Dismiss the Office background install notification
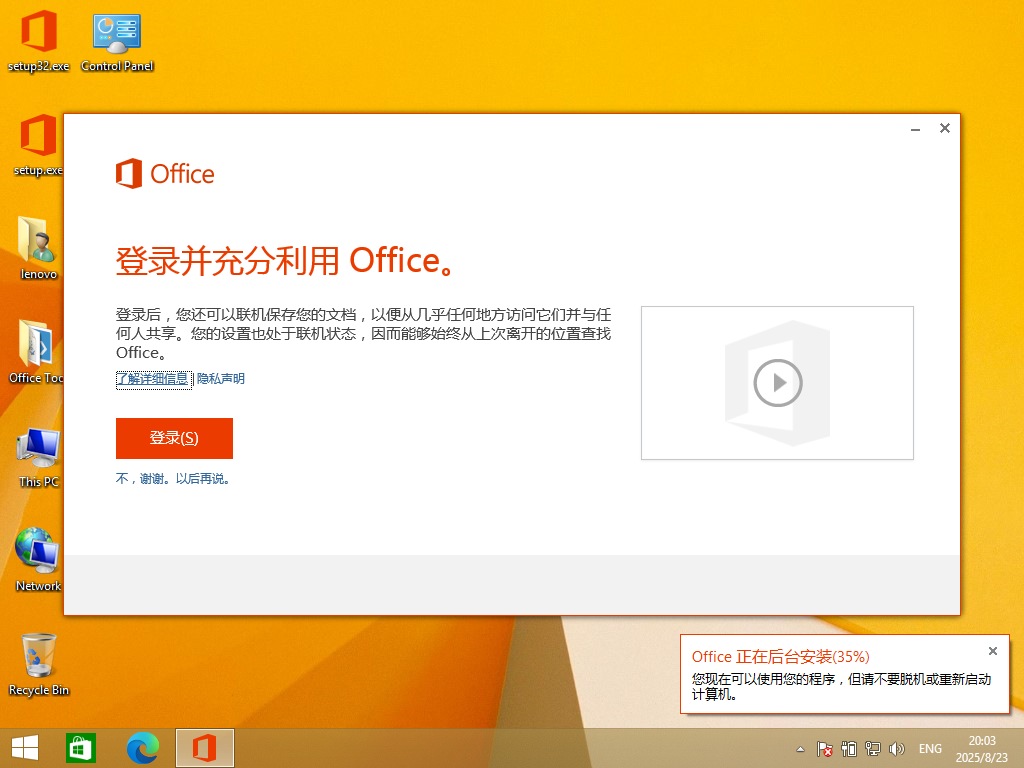The height and width of the screenshot is (768, 1024). (x=992, y=651)
